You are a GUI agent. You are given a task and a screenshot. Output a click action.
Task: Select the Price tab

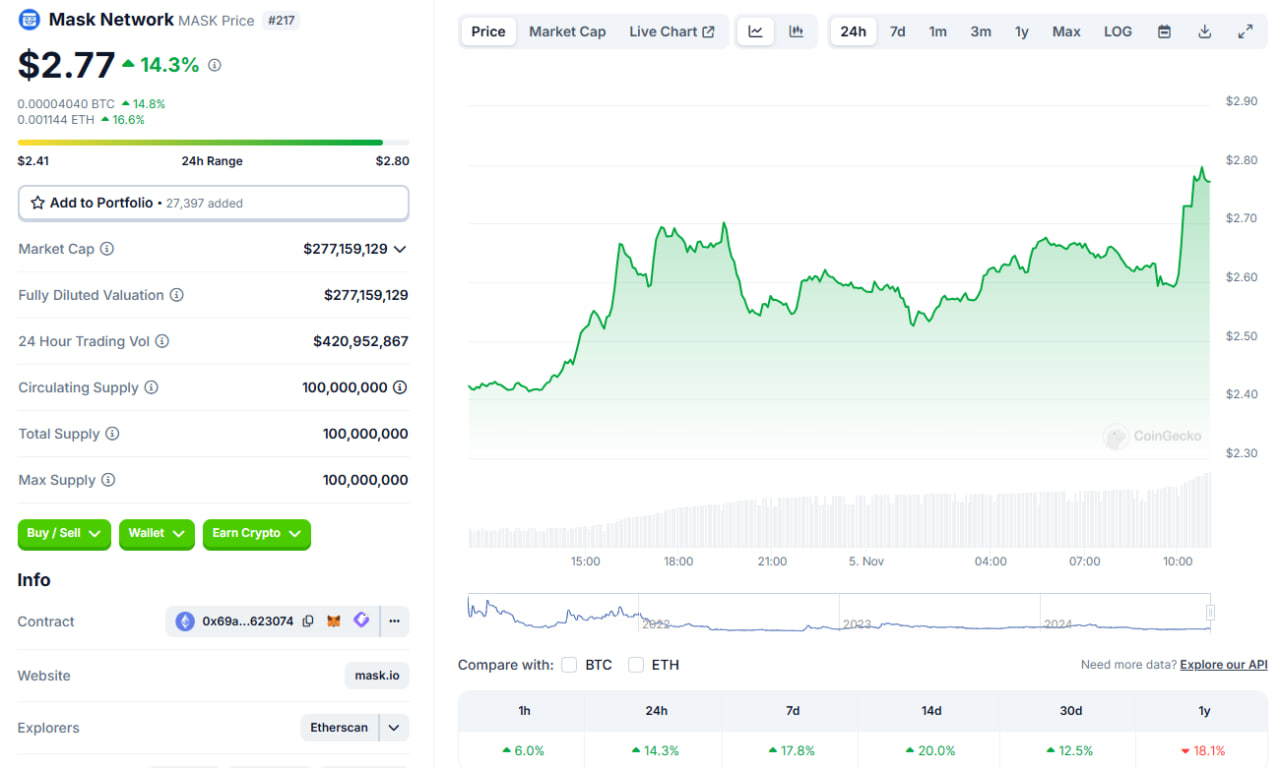click(x=488, y=31)
